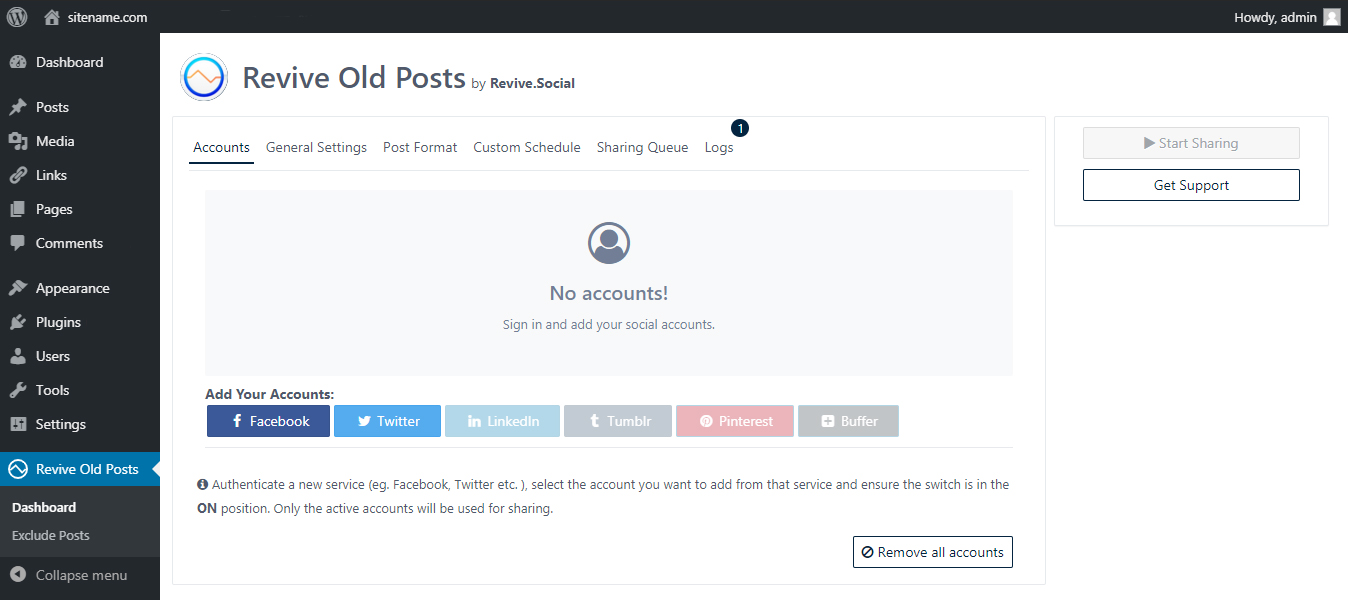The image size is (1348, 600).
Task: Click the Collapse menu arrow icon
Action: [18, 575]
